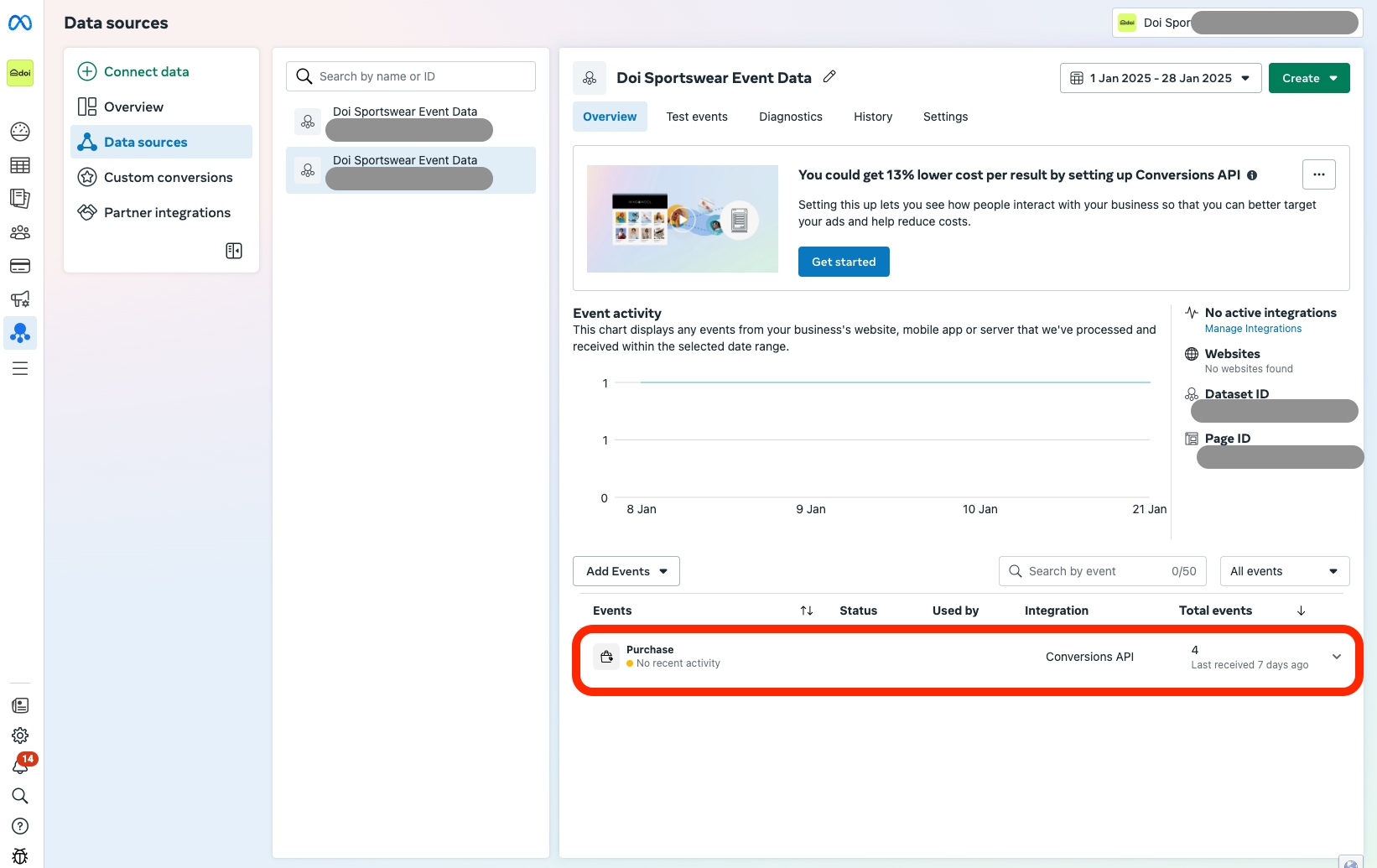This screenshot has width=1377, height=868.
Task: Open the settings gear in left rail
Action: (x=20, y=735)
